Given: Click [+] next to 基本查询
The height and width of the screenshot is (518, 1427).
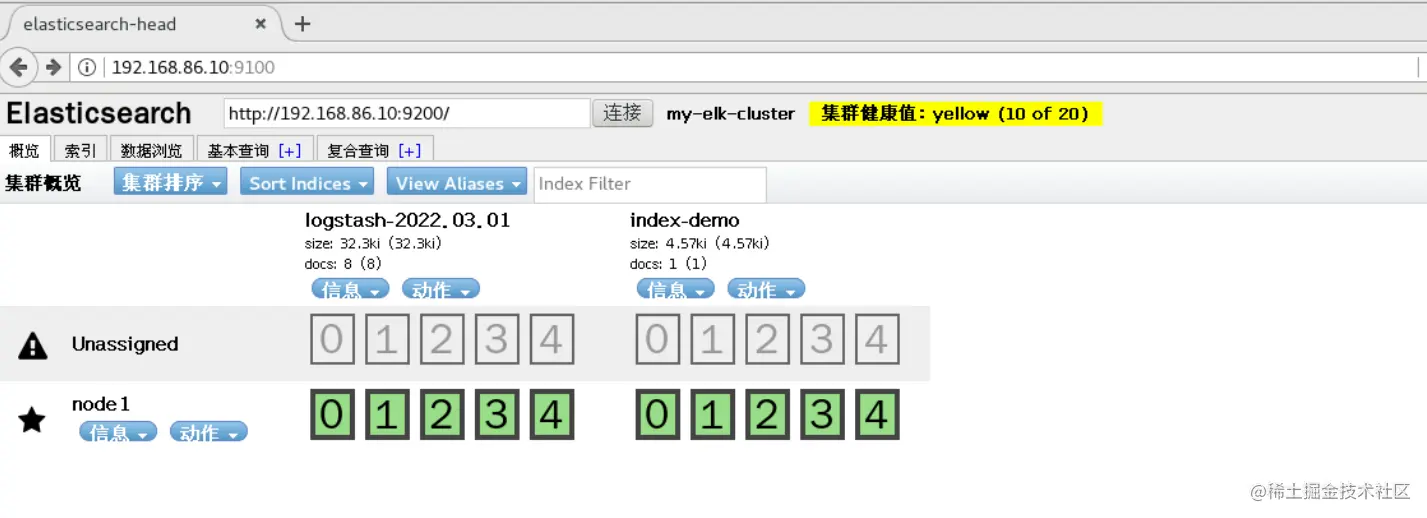Looking at the screenshot, I should (290, 151).
